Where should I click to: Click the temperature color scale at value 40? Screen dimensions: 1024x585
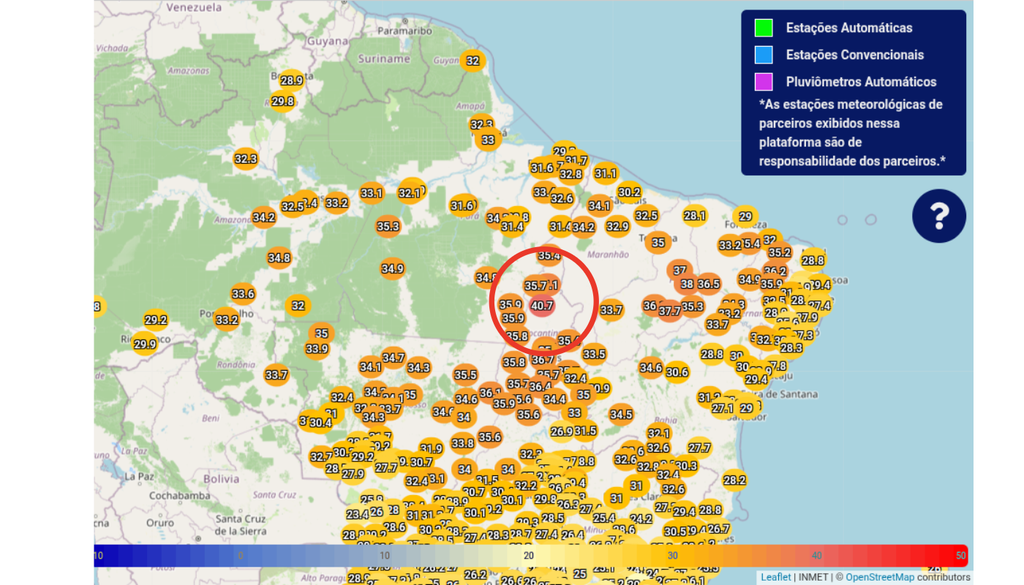(x=816, y=556)
